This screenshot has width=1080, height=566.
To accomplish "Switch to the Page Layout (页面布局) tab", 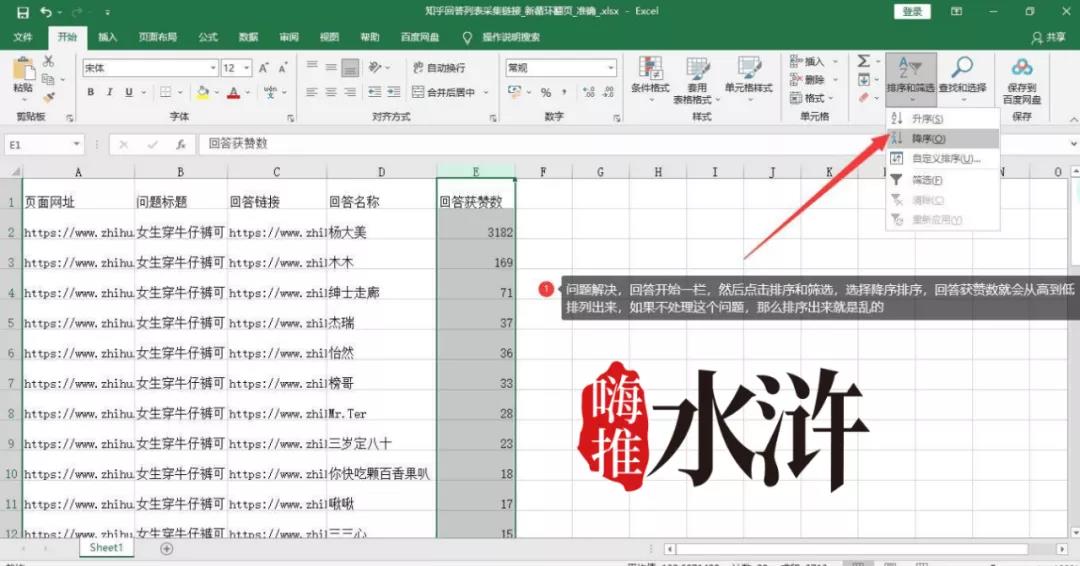I will (158, 37).
